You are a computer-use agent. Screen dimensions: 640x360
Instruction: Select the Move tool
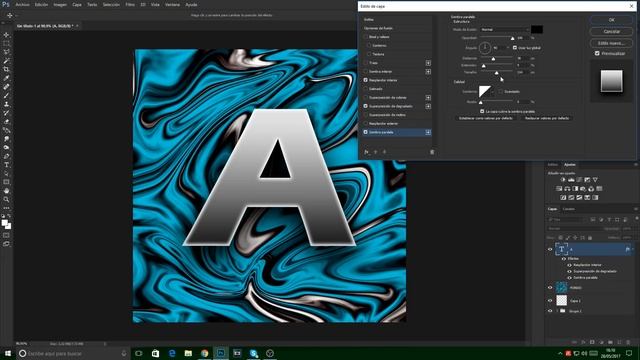[7, 35]
